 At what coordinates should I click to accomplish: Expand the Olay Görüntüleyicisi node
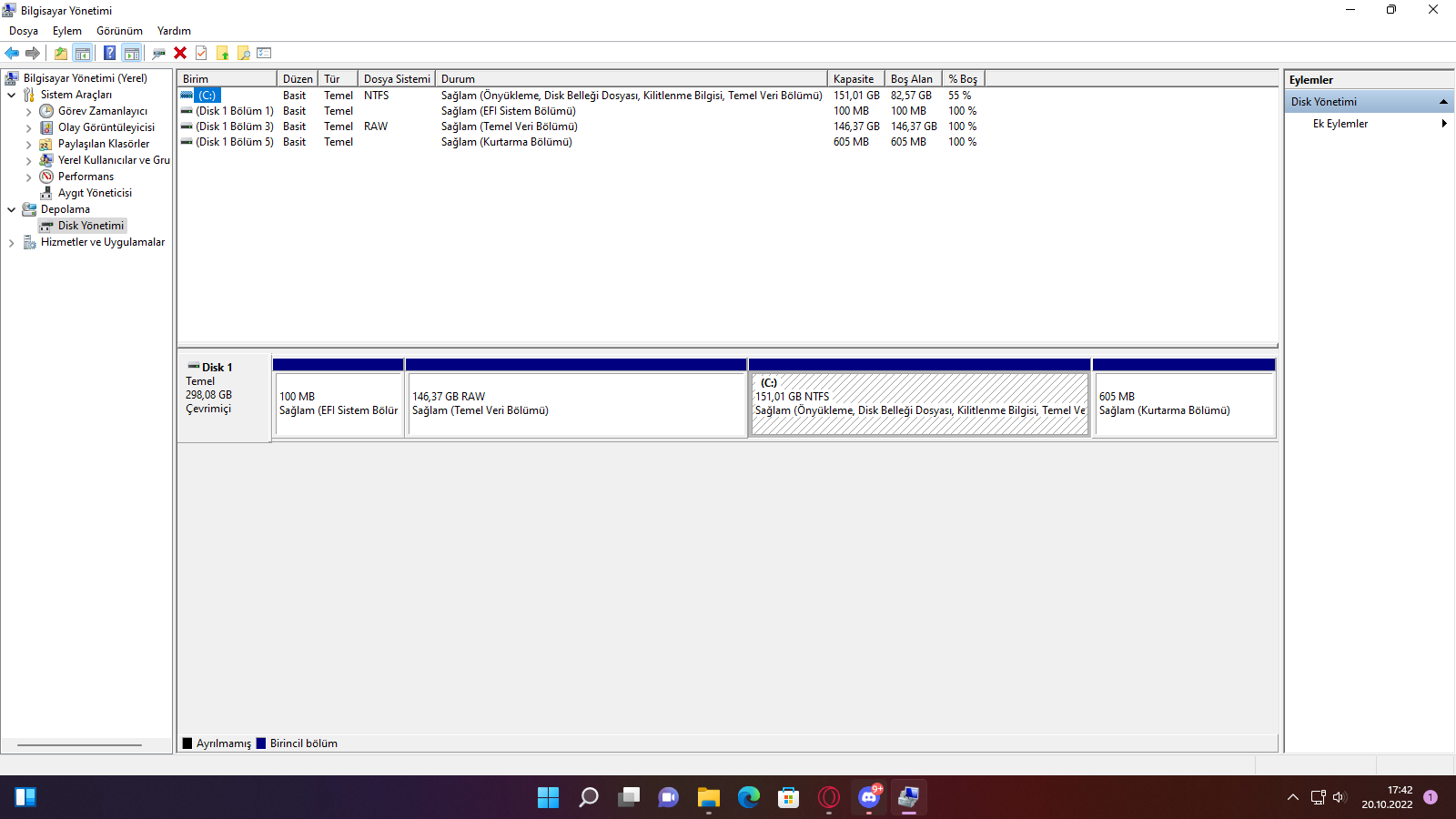[28, 128]
